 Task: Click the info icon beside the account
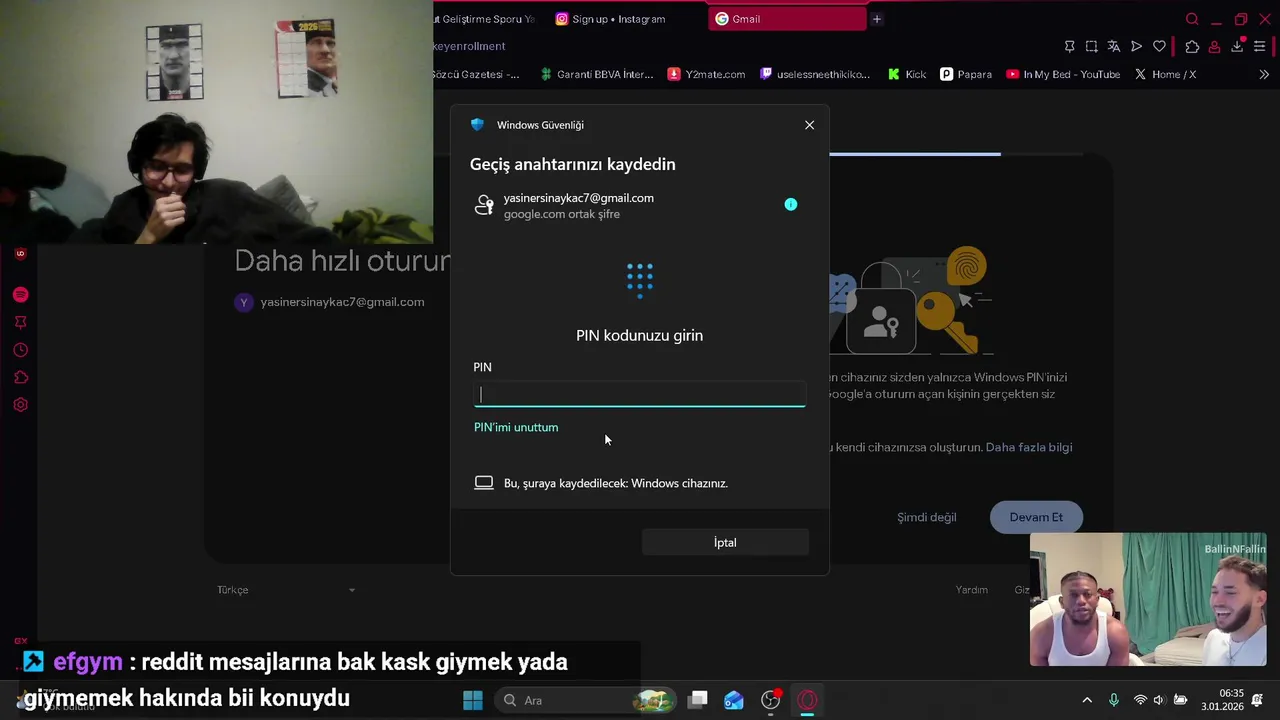(x=791, y=204)
